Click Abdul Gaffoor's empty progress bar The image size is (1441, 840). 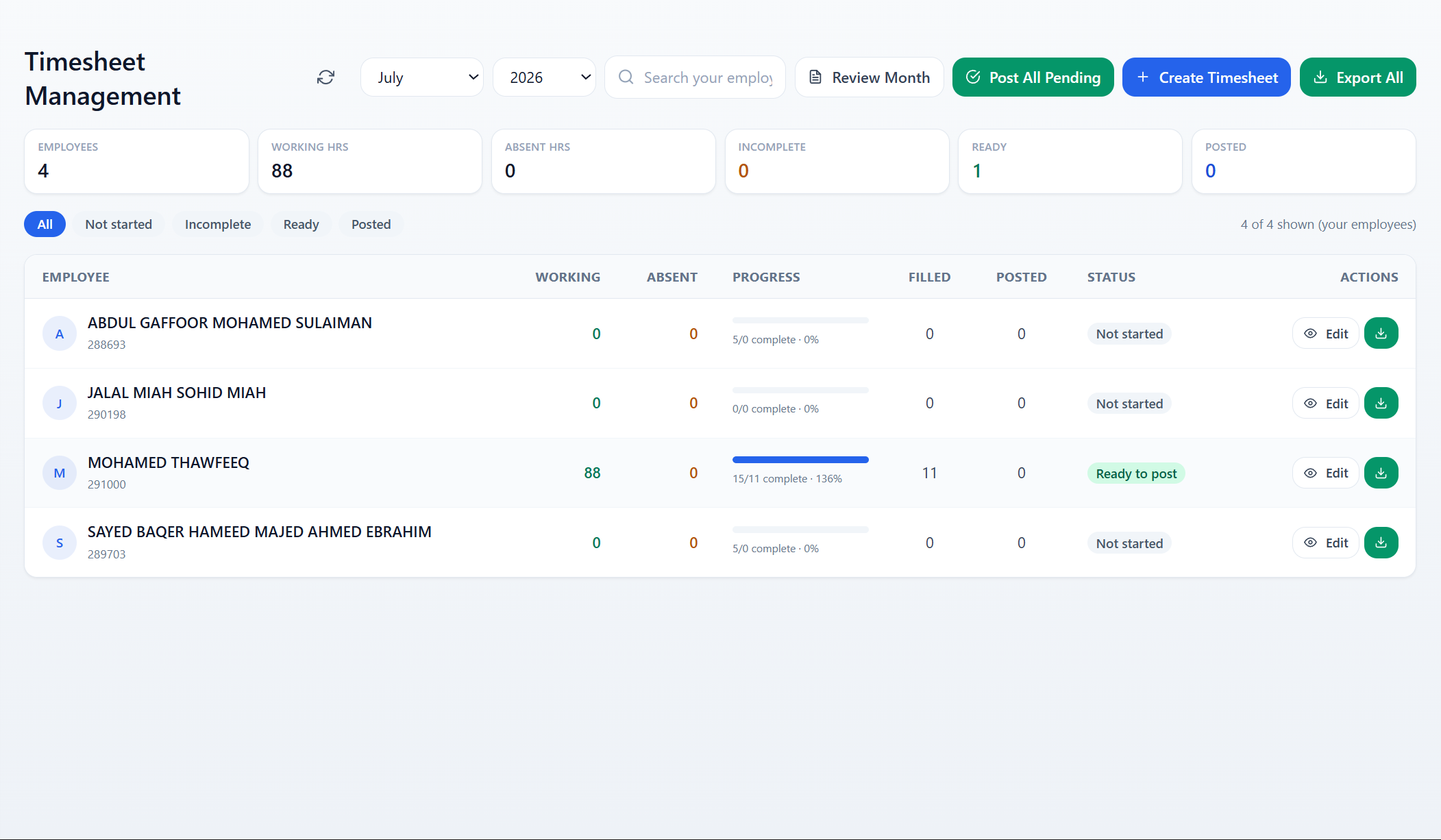point(800,320)
